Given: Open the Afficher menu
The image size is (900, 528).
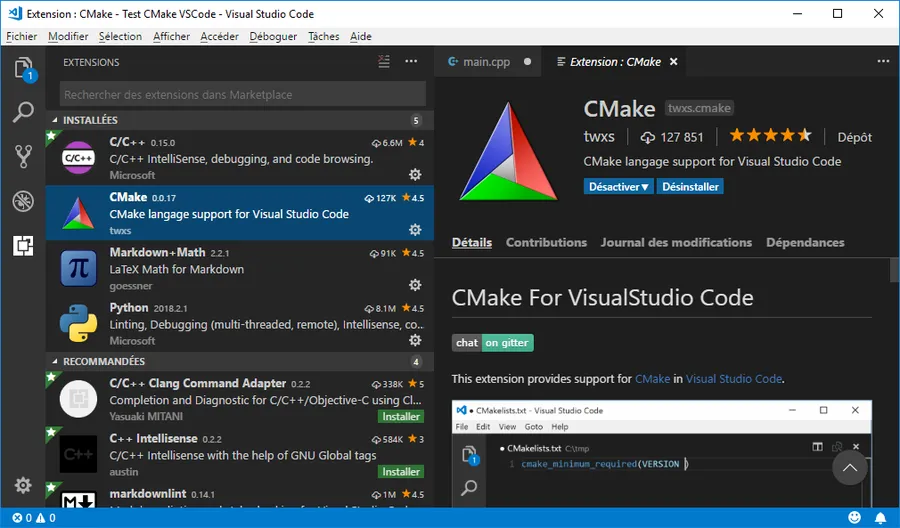Looking at the screenshot, I should click(171, 36).
